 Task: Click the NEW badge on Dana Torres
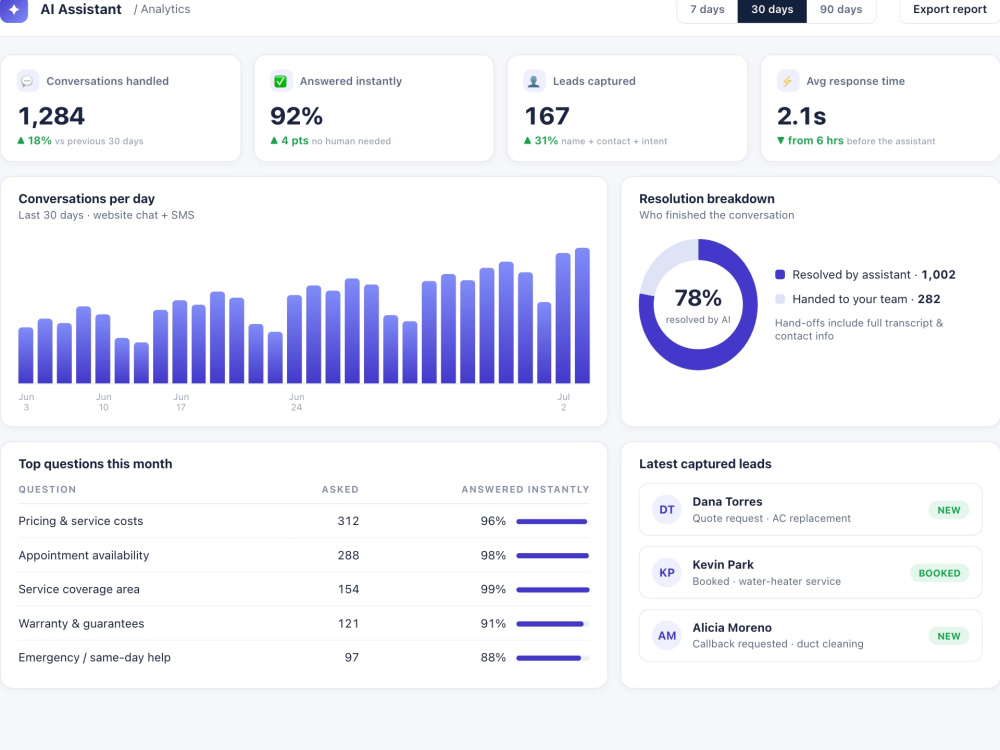click(x=948, y=510)
